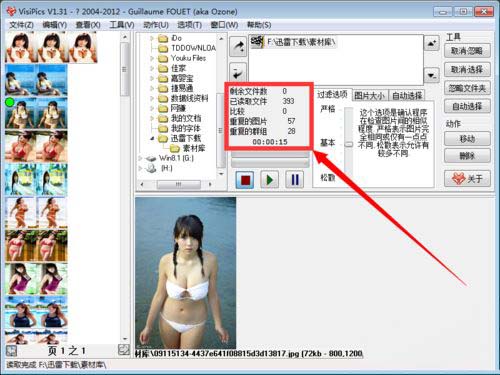Select the Win8.1 (G:) drive icon

pos(151,158)
